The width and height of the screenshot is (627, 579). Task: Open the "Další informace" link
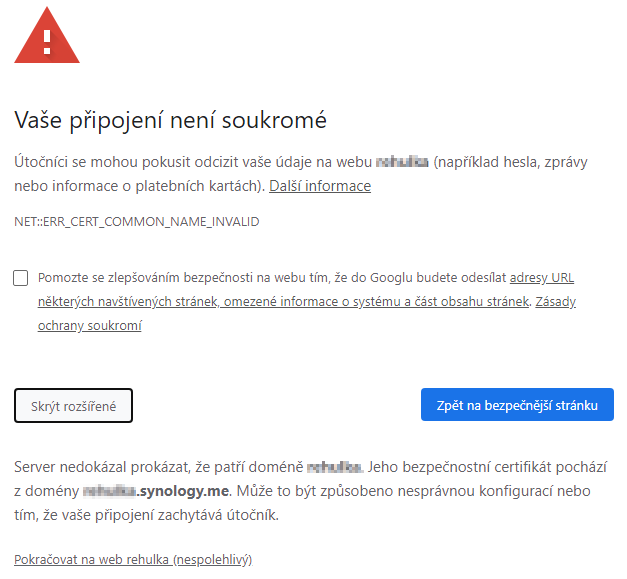point(320,186)
